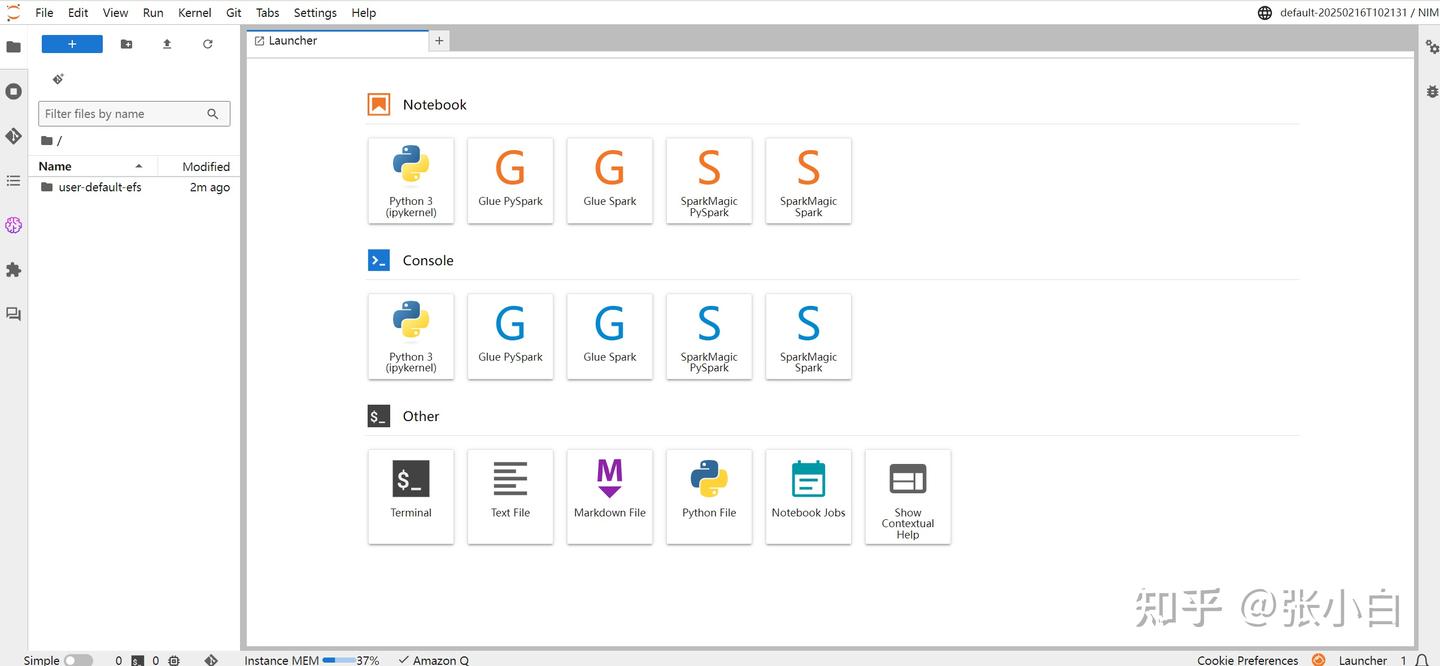Launch a Terminal from Other section
This screenshot has height=666, width=1440.
point(410,495)
